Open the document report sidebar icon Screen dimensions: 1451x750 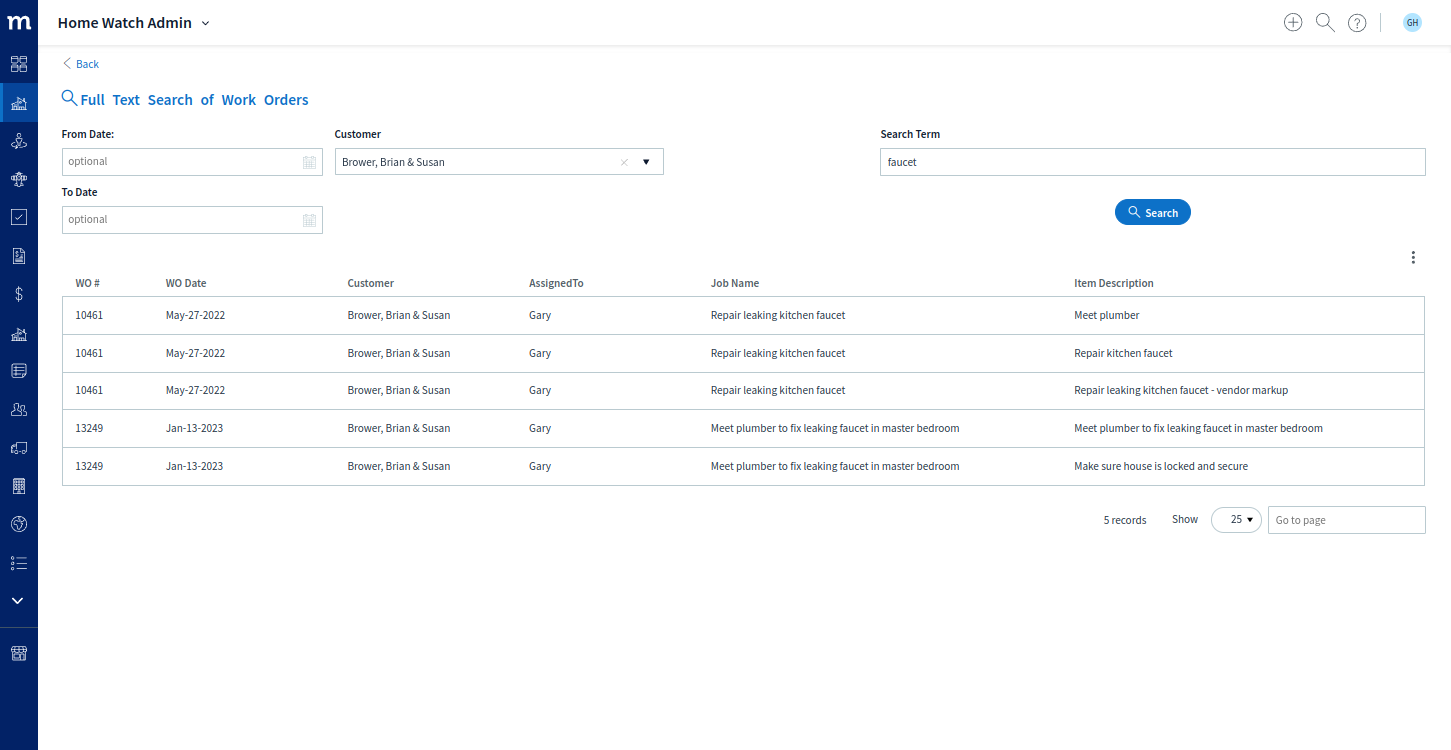[19, 256]
